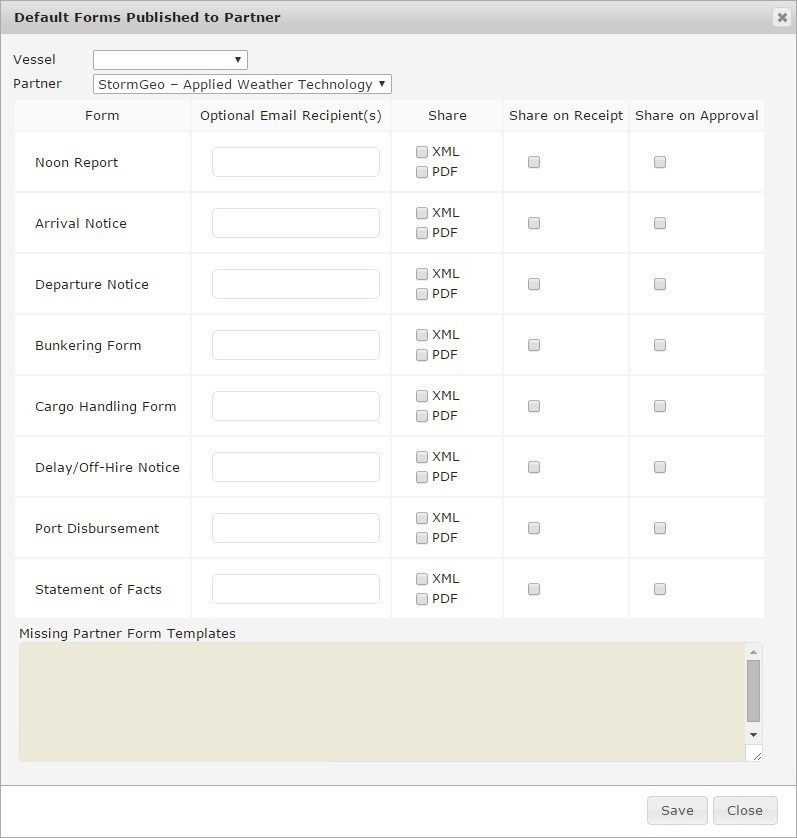797x838 pixels.
Task: Click inside Missing Partner Form Templates area
Action: click(x=380, y=702)
